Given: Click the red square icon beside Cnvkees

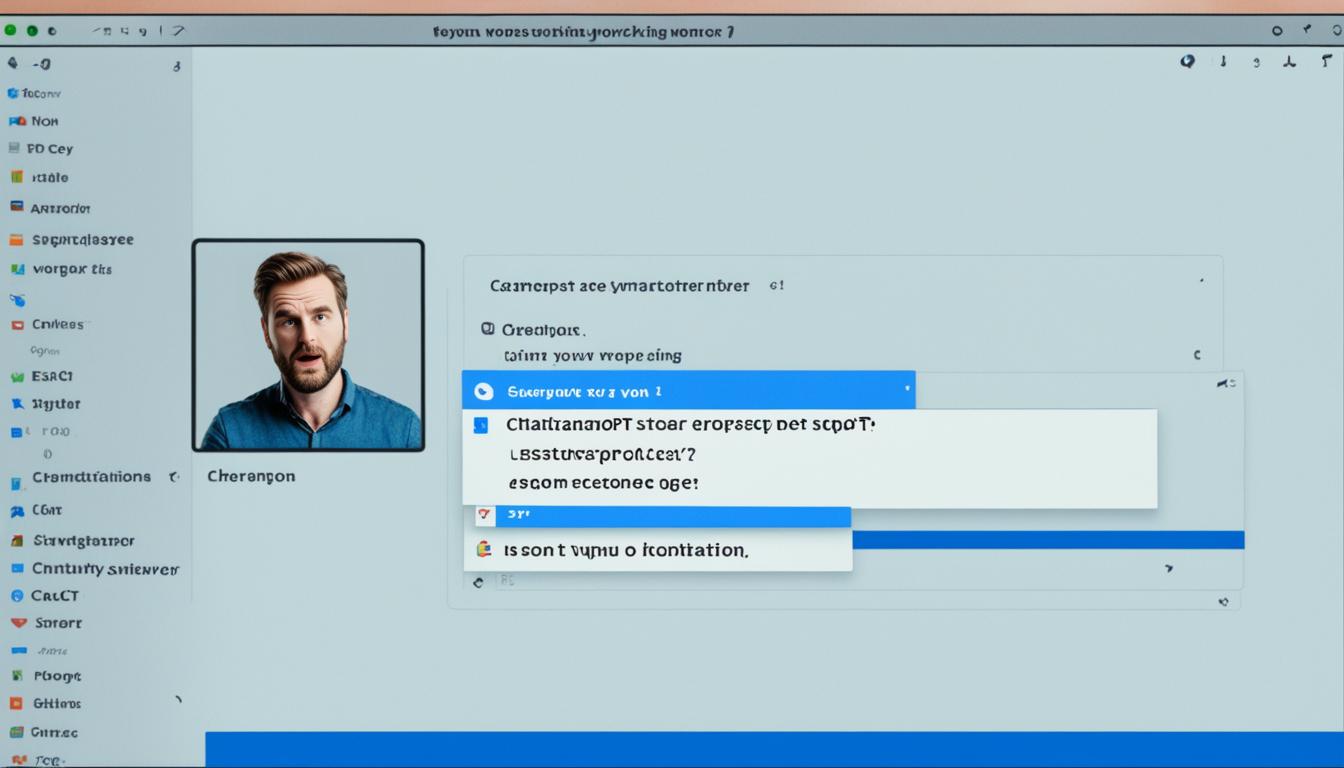Looking at the screenshot, I should pos(16,325).
